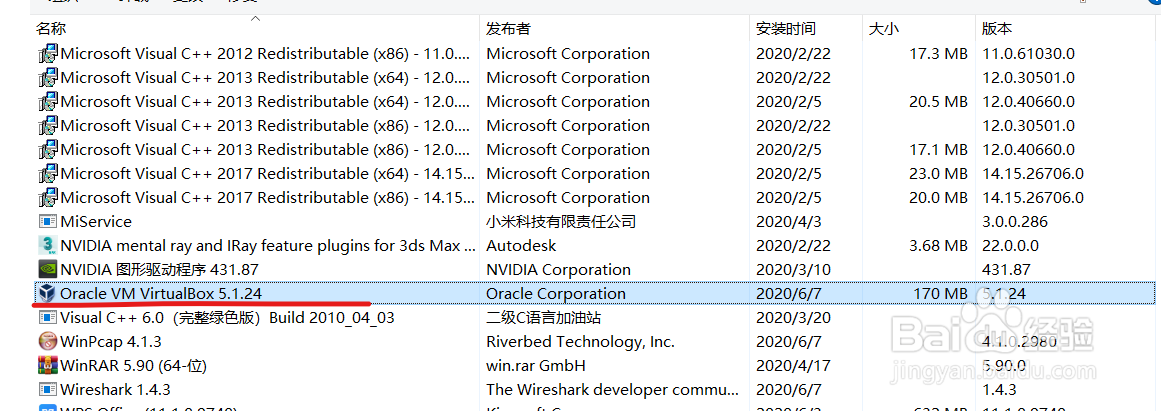This screenshot has height=411, width=1161.
Task: Click the green NVIDIA 图形驱动程序 icon
Action: click(x=47, y=270)
